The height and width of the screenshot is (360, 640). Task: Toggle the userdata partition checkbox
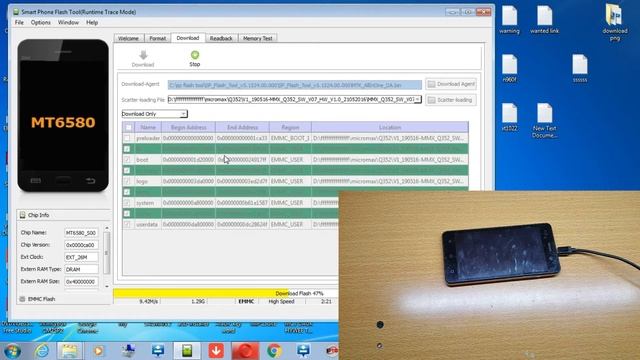[x=127, y=224]
